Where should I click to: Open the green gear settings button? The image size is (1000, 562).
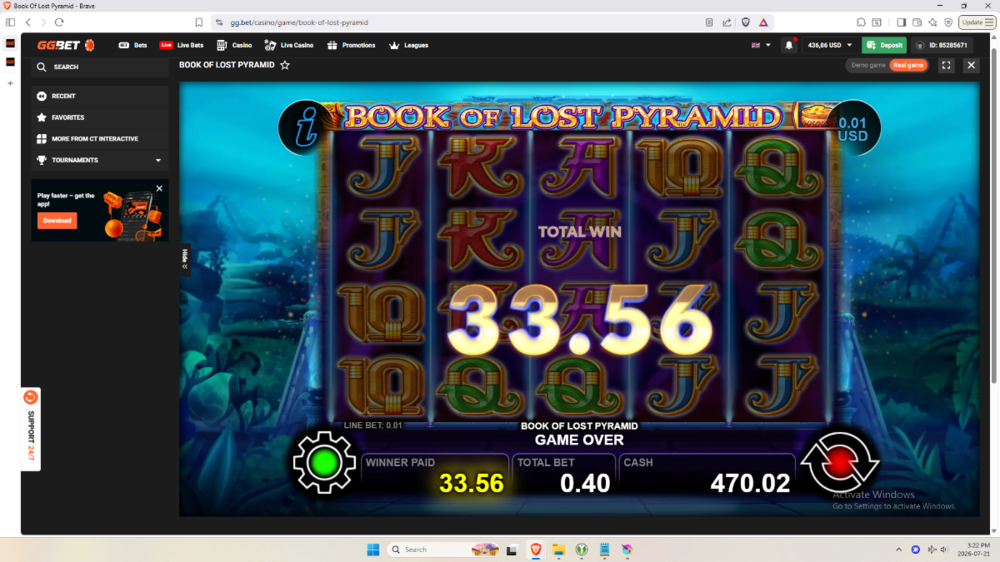[x=324, y=463]
